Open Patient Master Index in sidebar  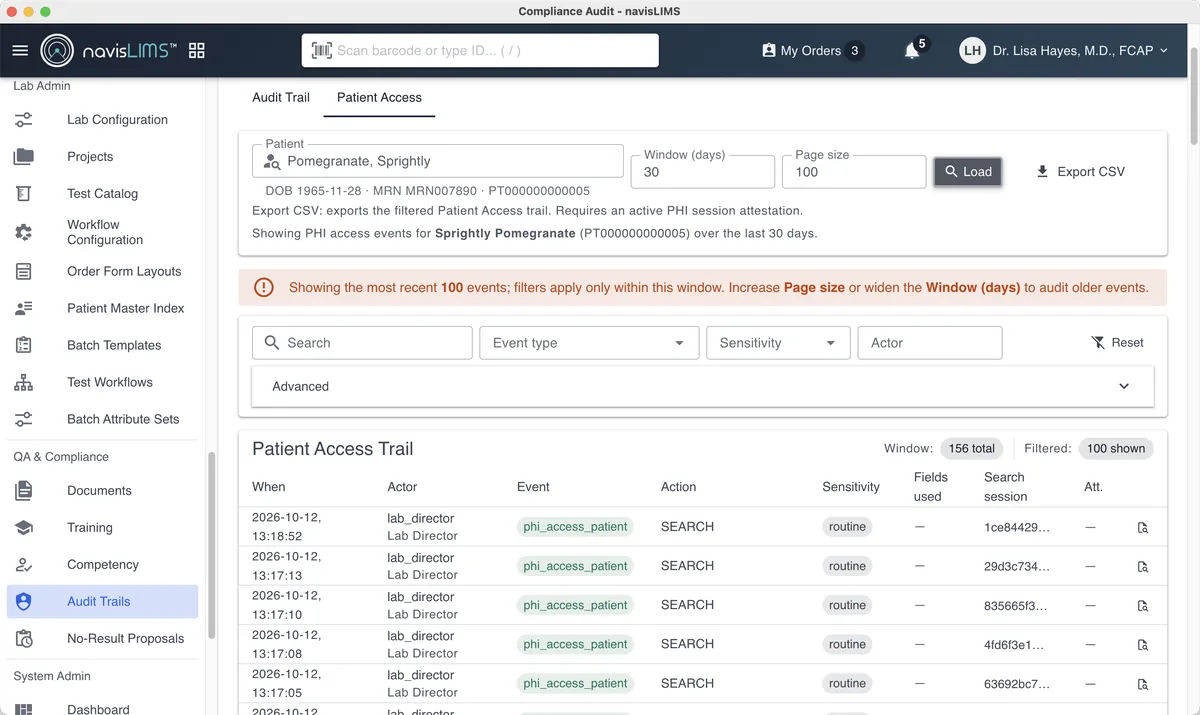[x=102, y=308]
